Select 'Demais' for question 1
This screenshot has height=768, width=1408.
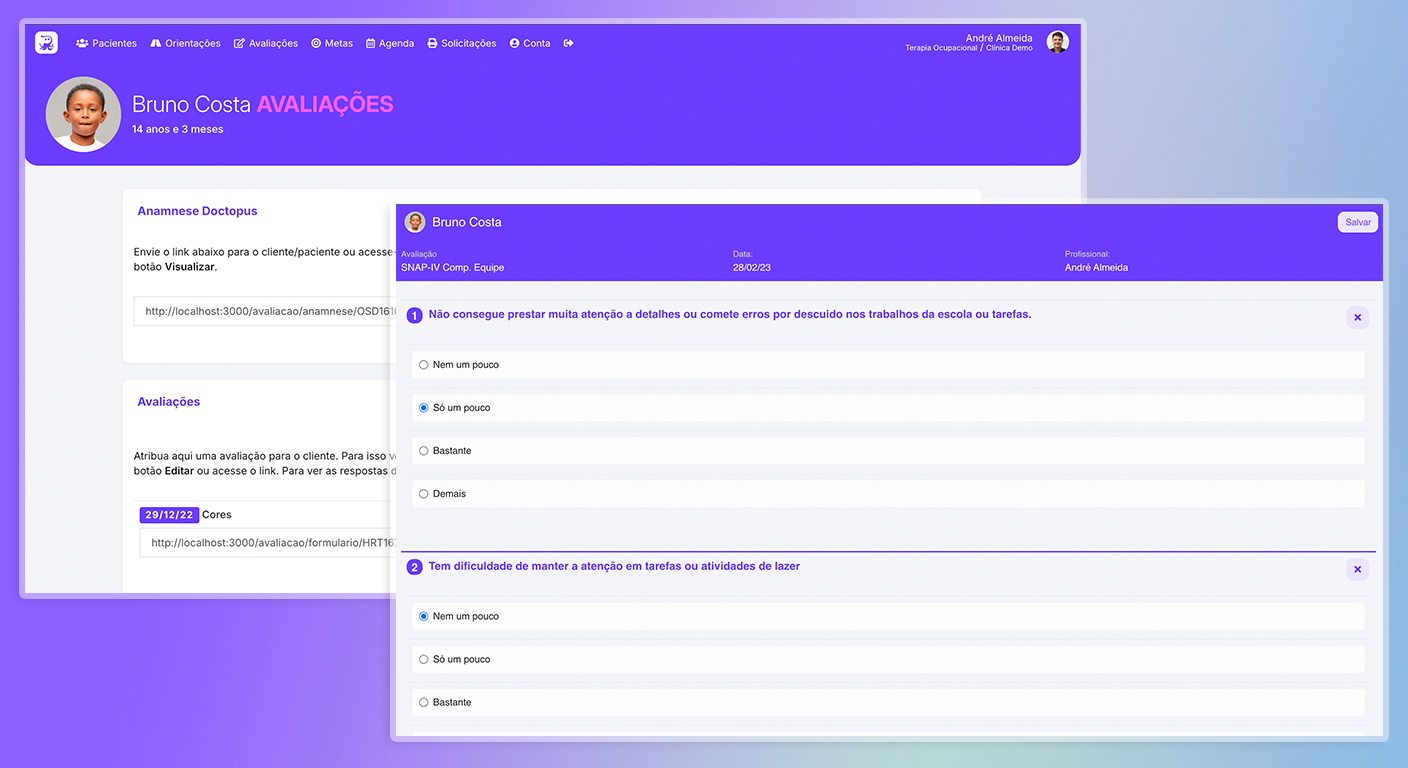(x=424, y=494)
